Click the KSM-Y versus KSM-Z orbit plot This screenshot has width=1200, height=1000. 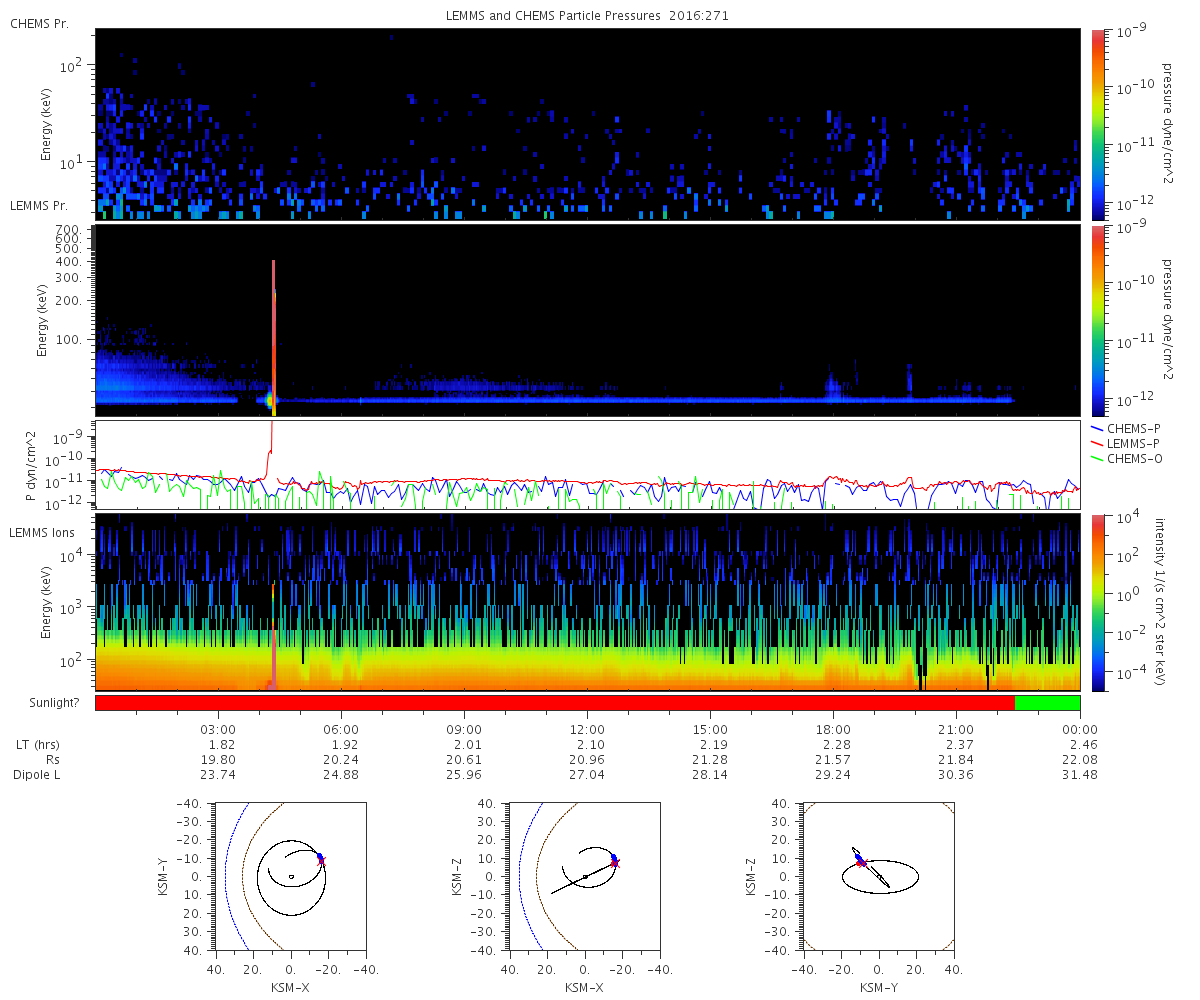(879, 877)
